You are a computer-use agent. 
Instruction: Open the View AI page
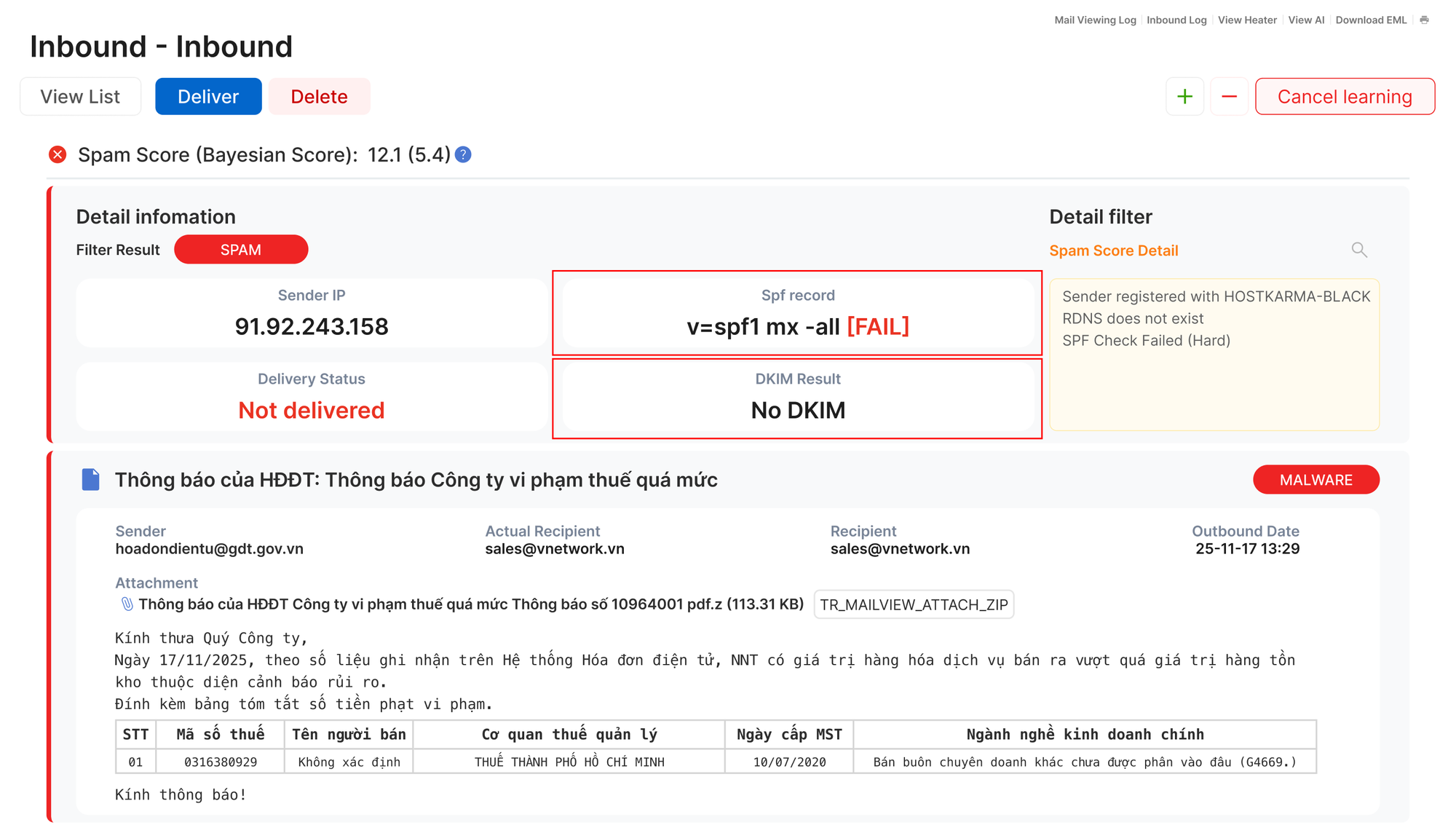click(x=1306, y=20)
